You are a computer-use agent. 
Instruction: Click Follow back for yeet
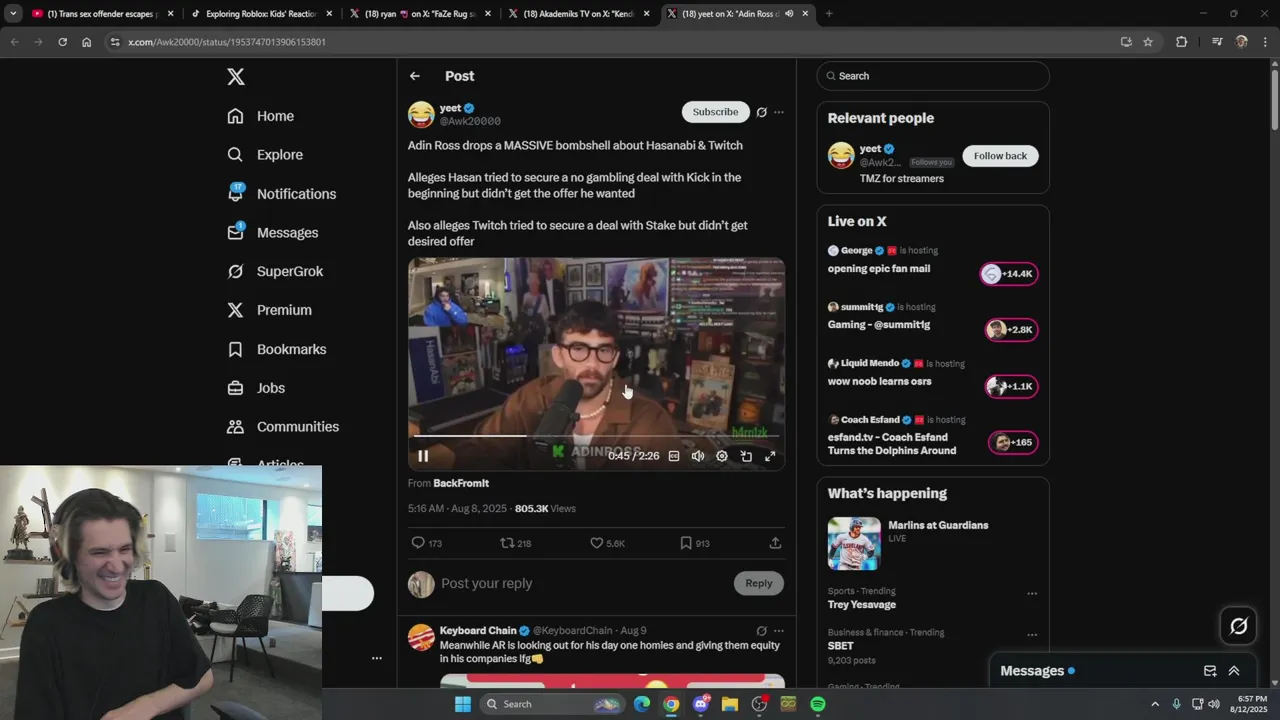pyautogui.click(x=1000, y=156)
